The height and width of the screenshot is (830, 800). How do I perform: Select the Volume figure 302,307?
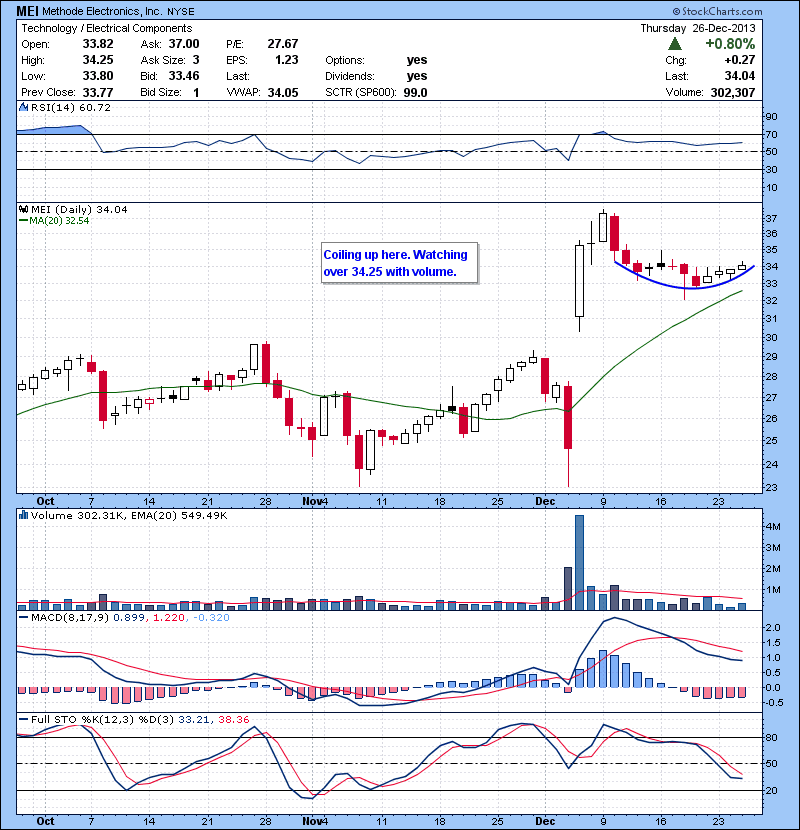coord(733,92)
